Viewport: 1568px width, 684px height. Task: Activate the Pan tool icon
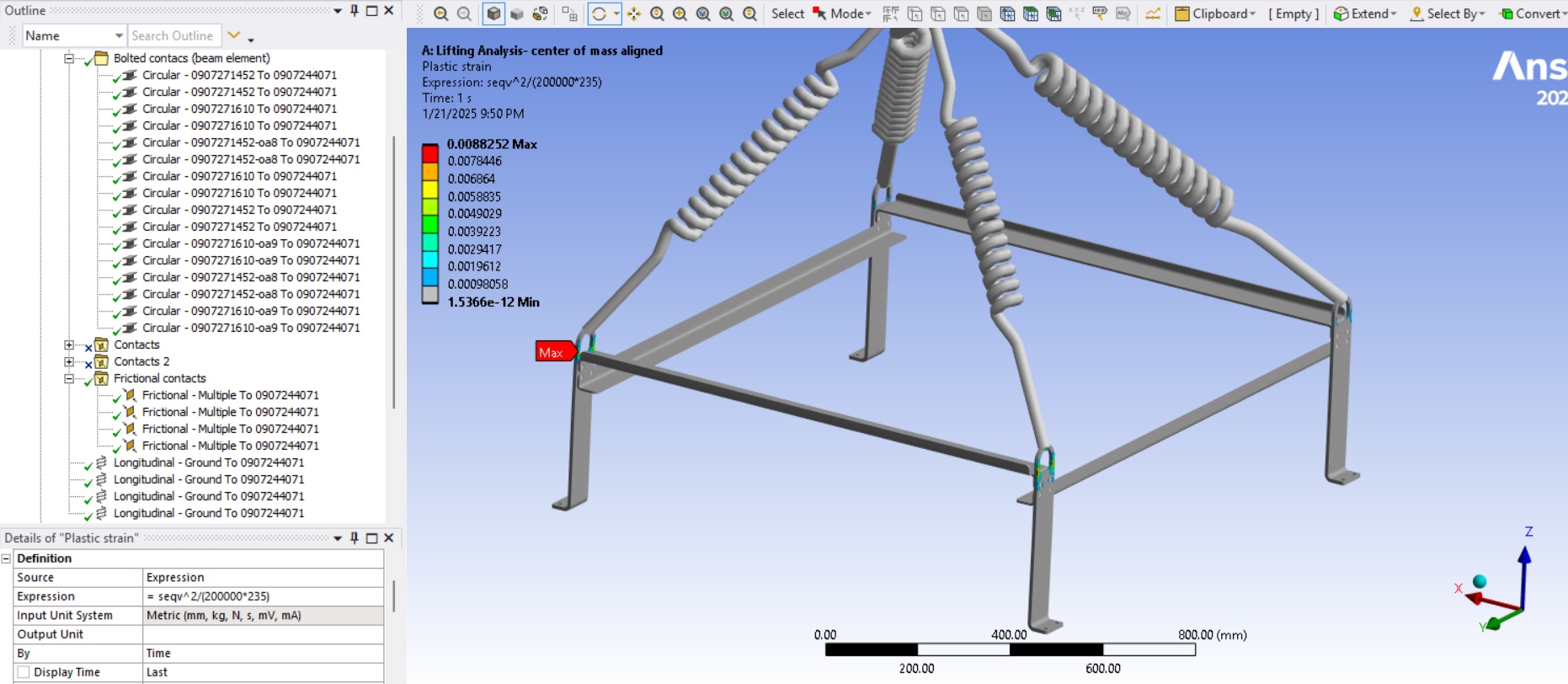634,13
